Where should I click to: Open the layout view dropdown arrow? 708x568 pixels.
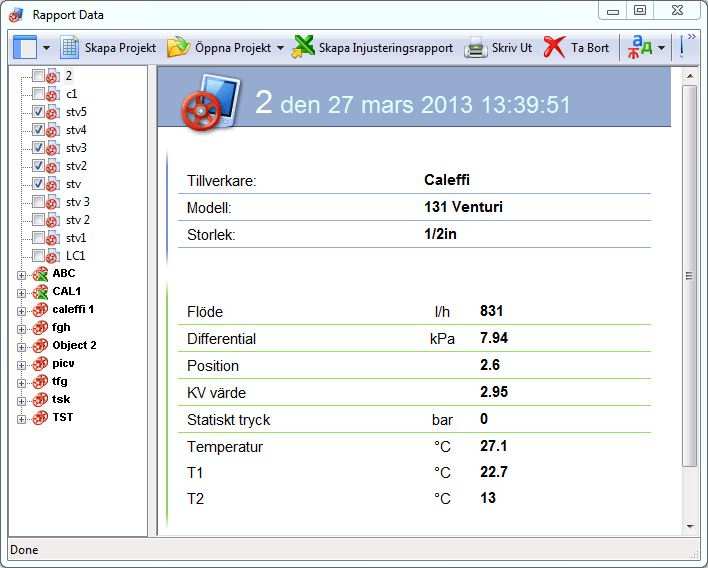(x=46, y=48)
